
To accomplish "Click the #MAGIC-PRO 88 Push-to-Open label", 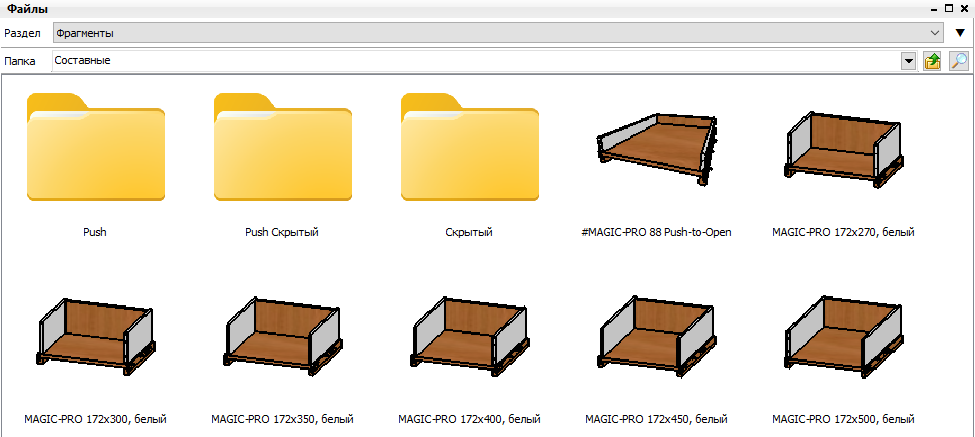I will [x=656, y=232].
